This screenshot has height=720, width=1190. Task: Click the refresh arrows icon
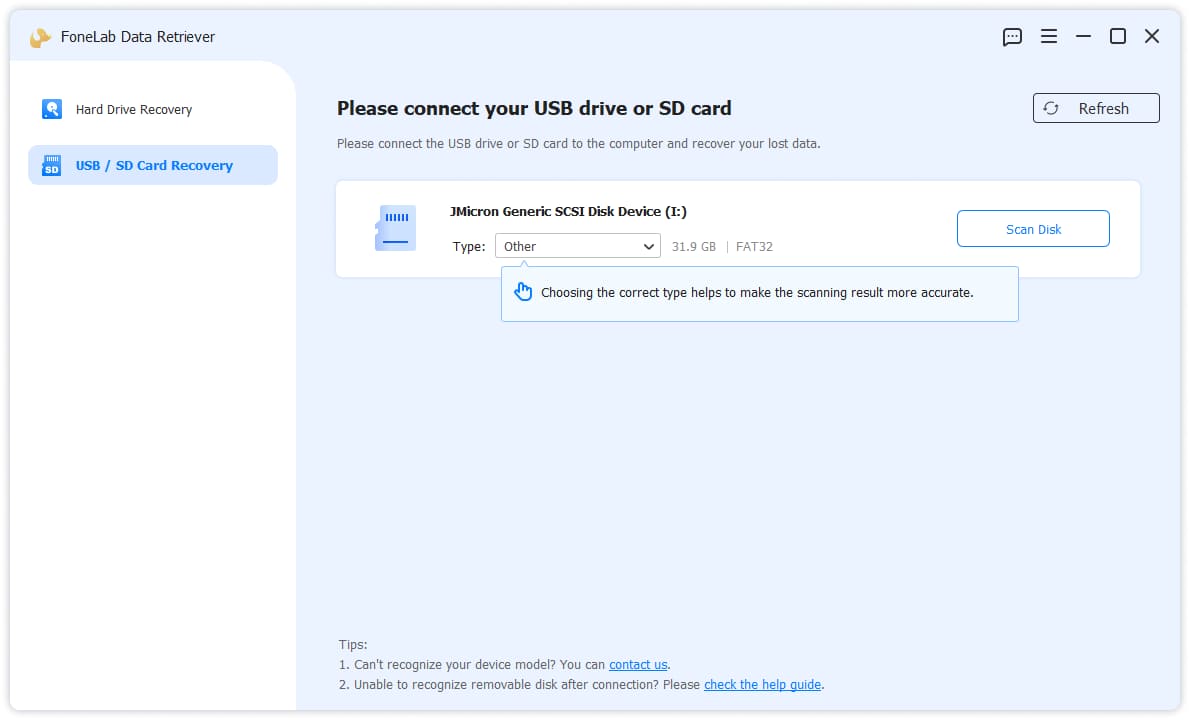pyautogui.click(x=1050, y=108)
